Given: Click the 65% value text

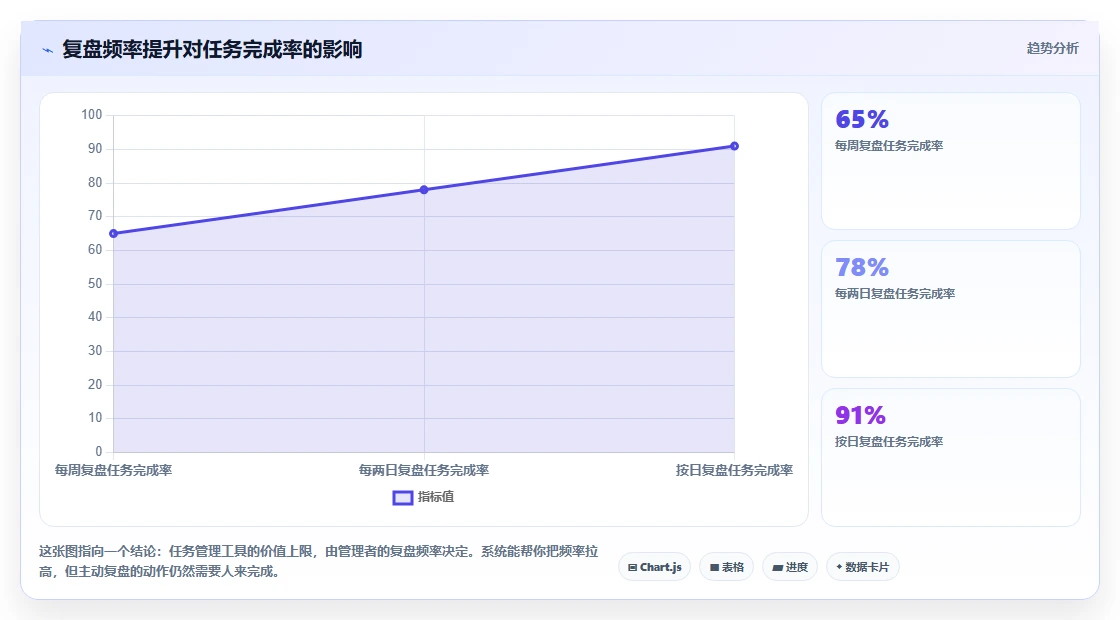Looking at the screenshot, I should [x=862, y=119].
